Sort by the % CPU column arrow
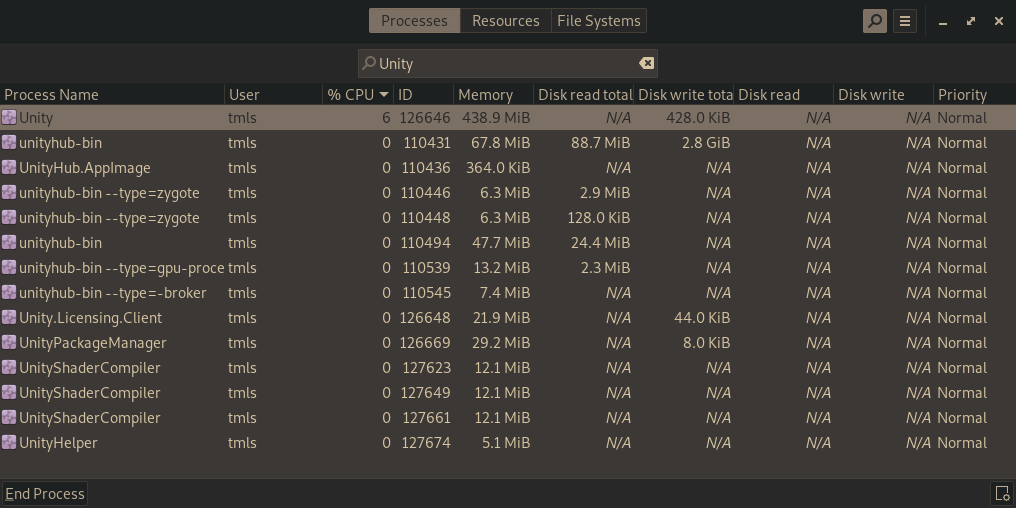 pyautogui.click(x=383, y=95)
